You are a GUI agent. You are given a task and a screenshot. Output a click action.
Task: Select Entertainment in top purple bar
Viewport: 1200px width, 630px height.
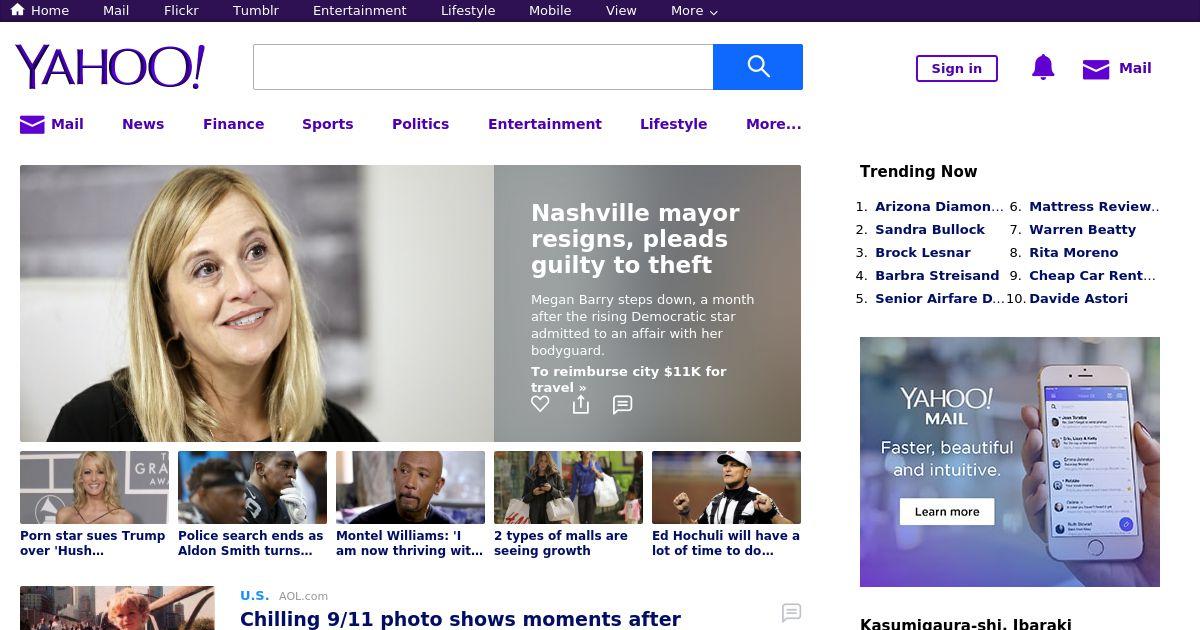click(x=360, y=11)
